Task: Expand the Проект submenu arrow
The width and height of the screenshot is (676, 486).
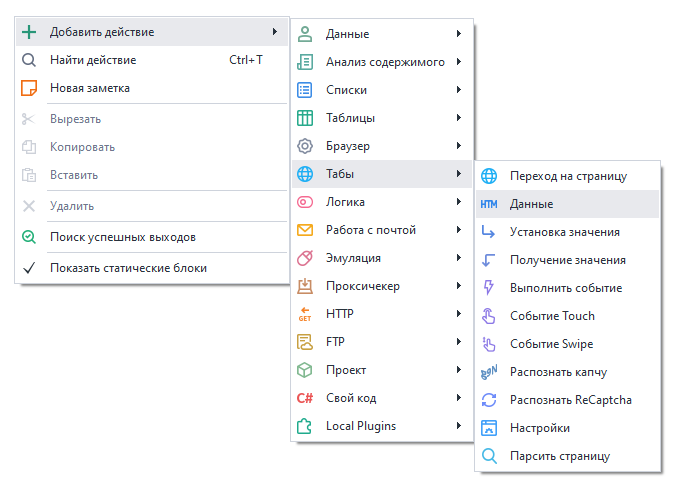Action: (458, 370)
